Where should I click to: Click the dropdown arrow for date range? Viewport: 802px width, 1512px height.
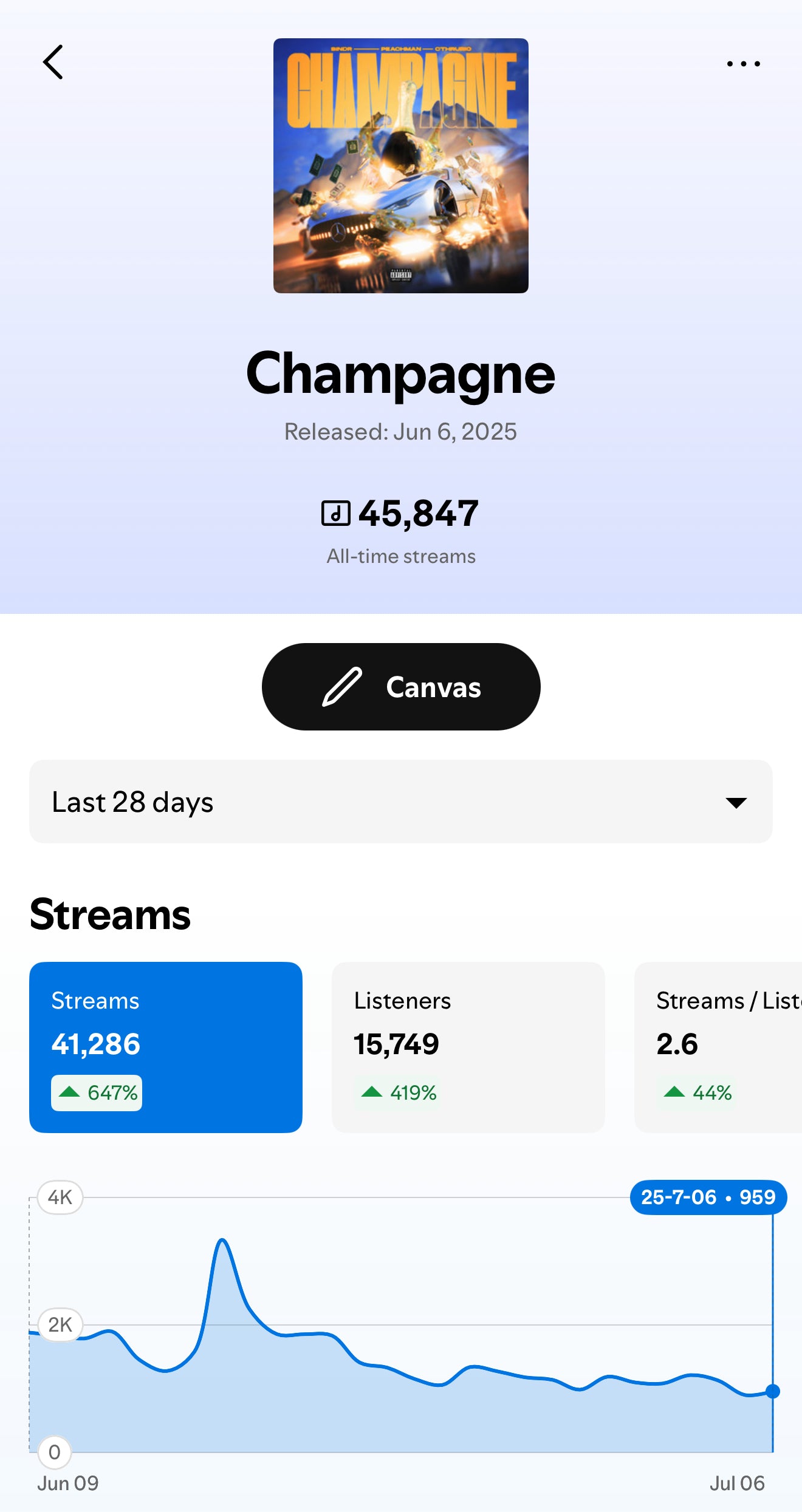pyautogui.click(x=736, y=803)
